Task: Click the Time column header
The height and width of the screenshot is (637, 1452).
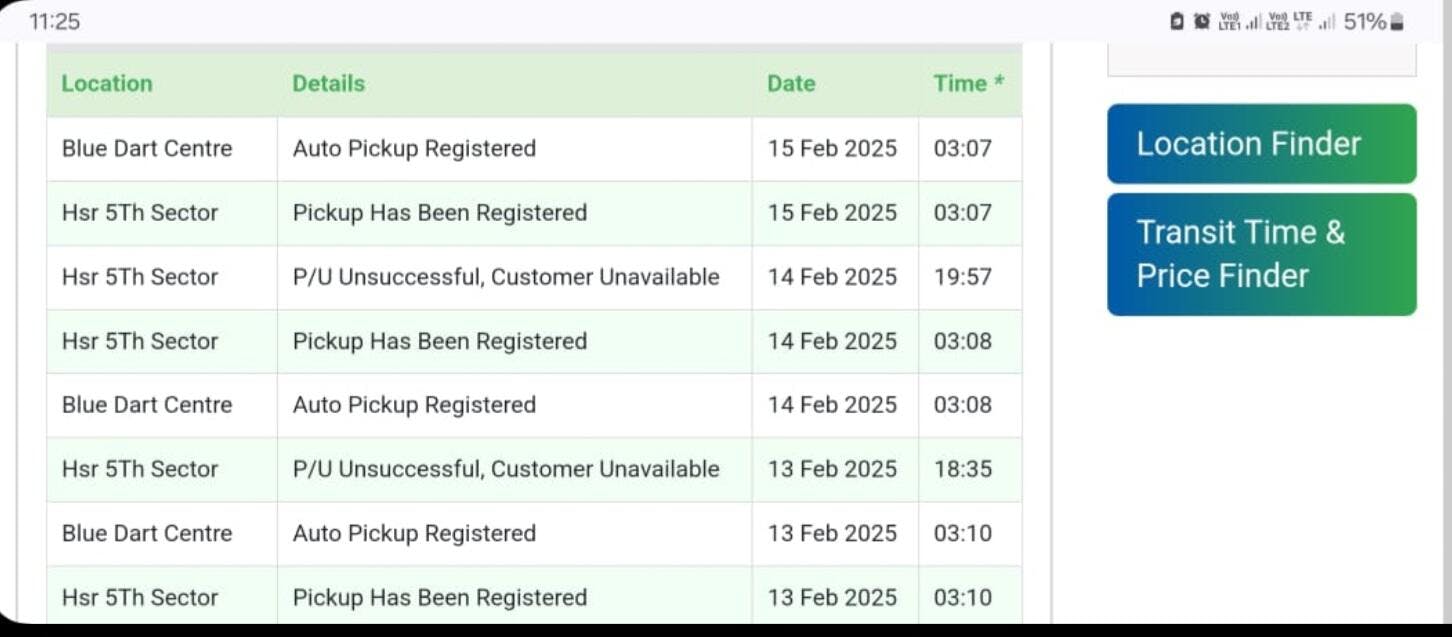Action: 968,84
